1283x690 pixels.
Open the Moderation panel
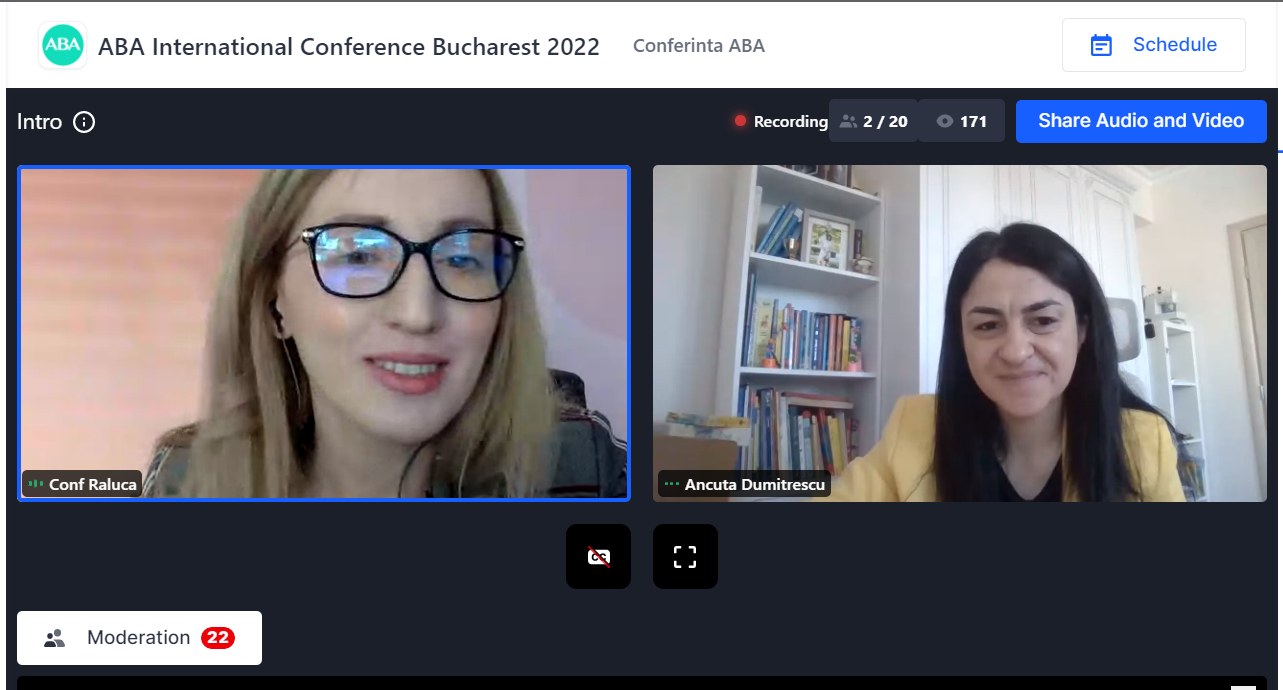coord(139,638)
